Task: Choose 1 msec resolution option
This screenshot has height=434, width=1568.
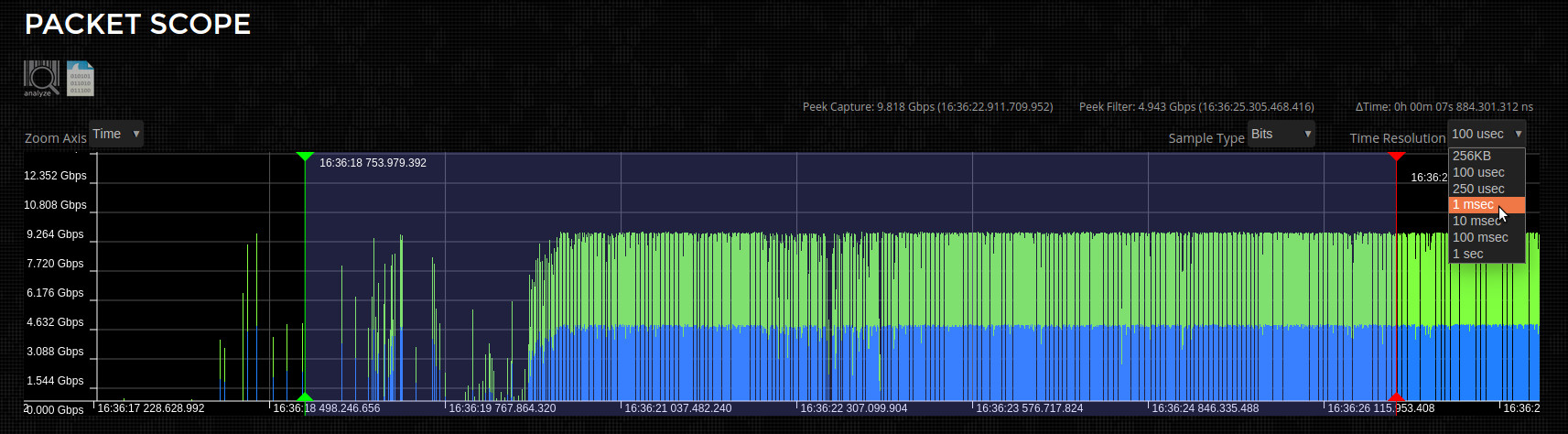Action: tap(1487, 205)
